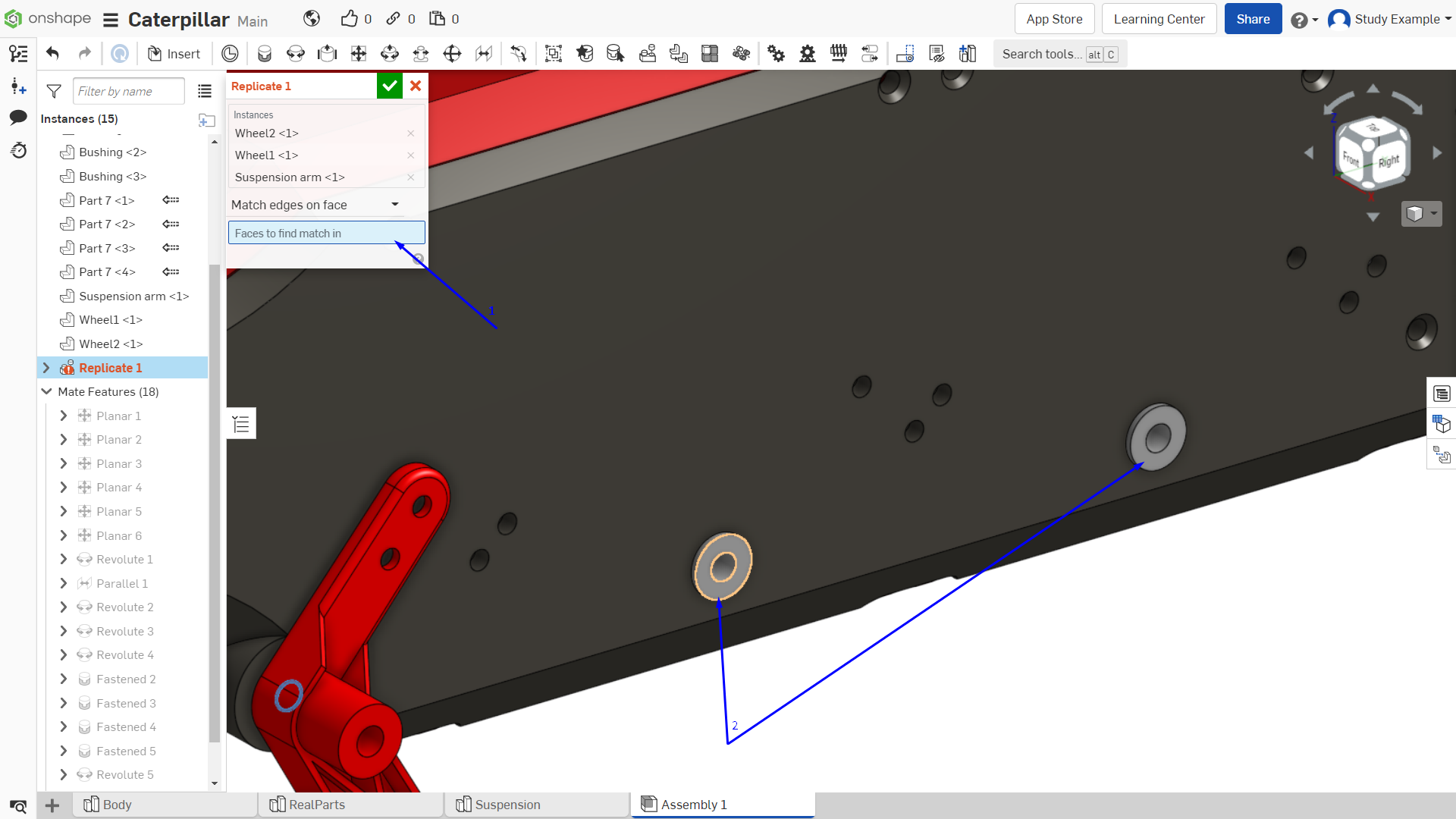Open the App Store
This screenshot has width=1456, height=819.
point(1054,19)
